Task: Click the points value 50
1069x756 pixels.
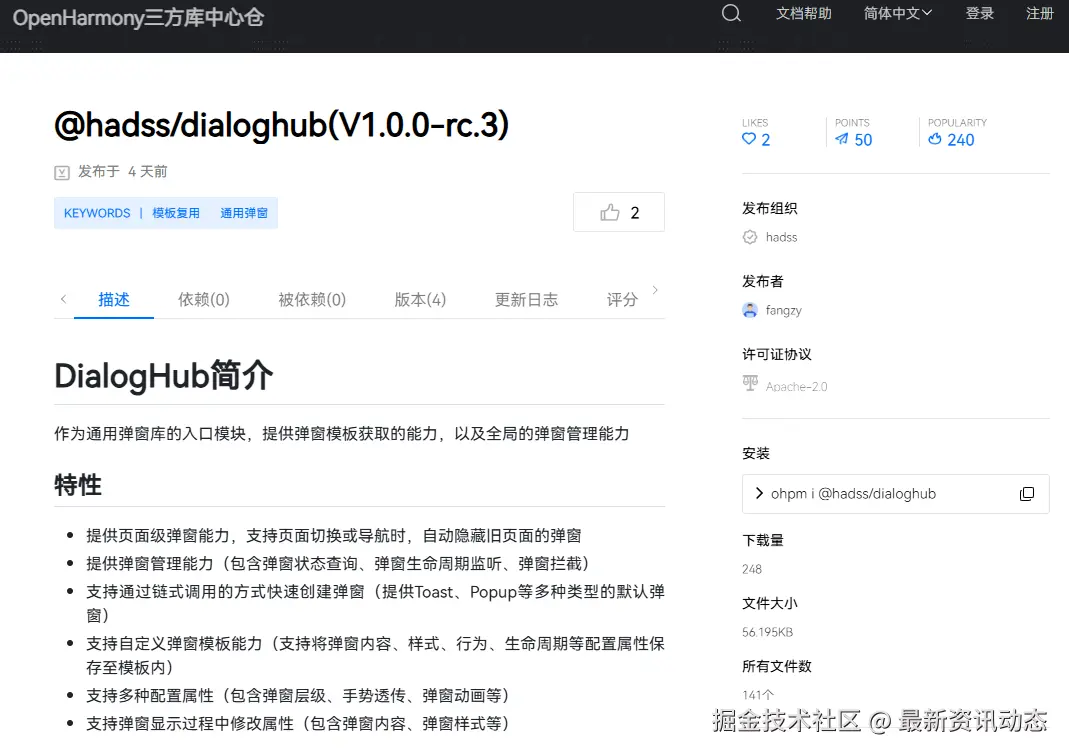Action: [863, 140]
